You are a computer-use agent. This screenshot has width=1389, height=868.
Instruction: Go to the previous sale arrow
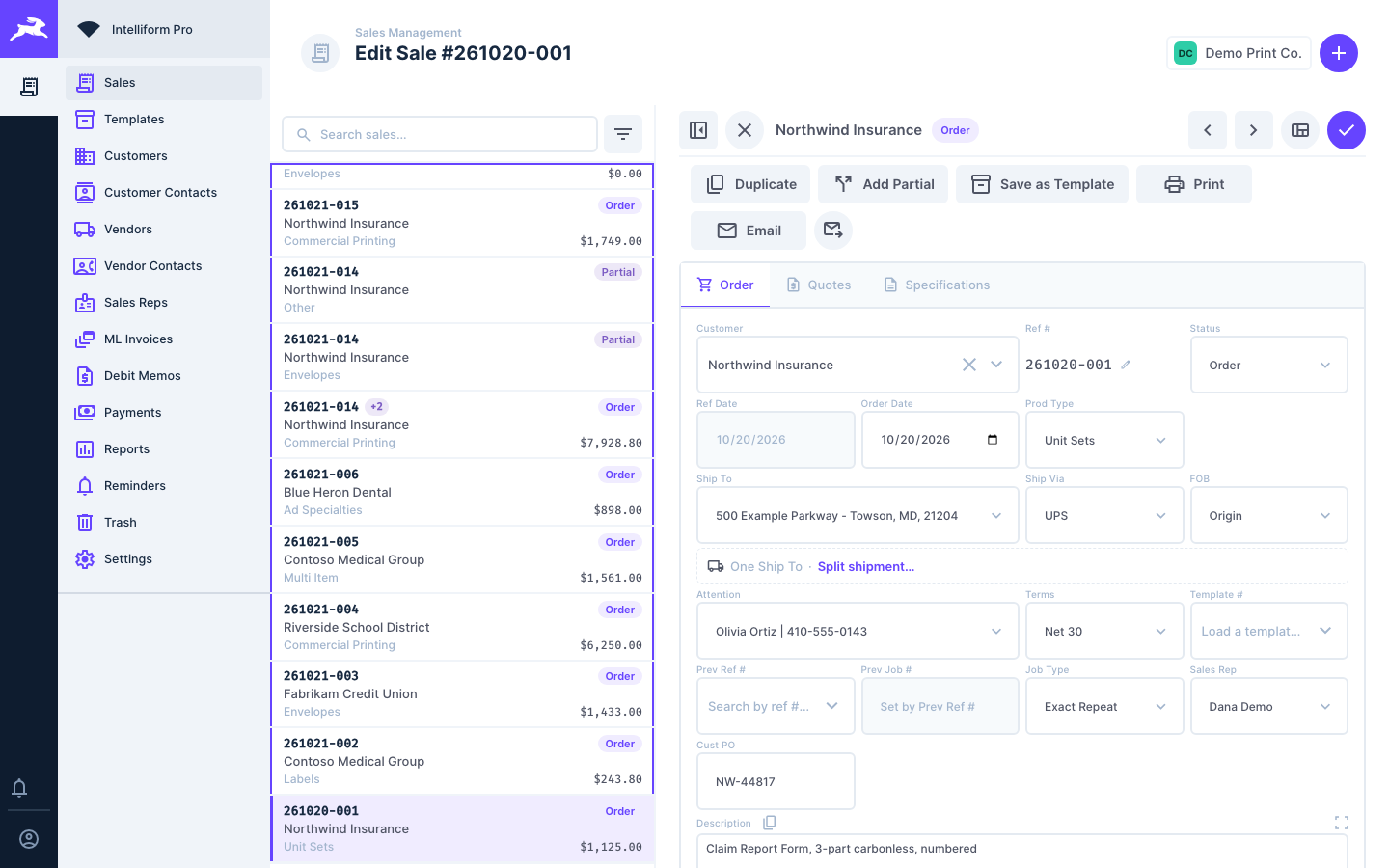coord(1208,130)
